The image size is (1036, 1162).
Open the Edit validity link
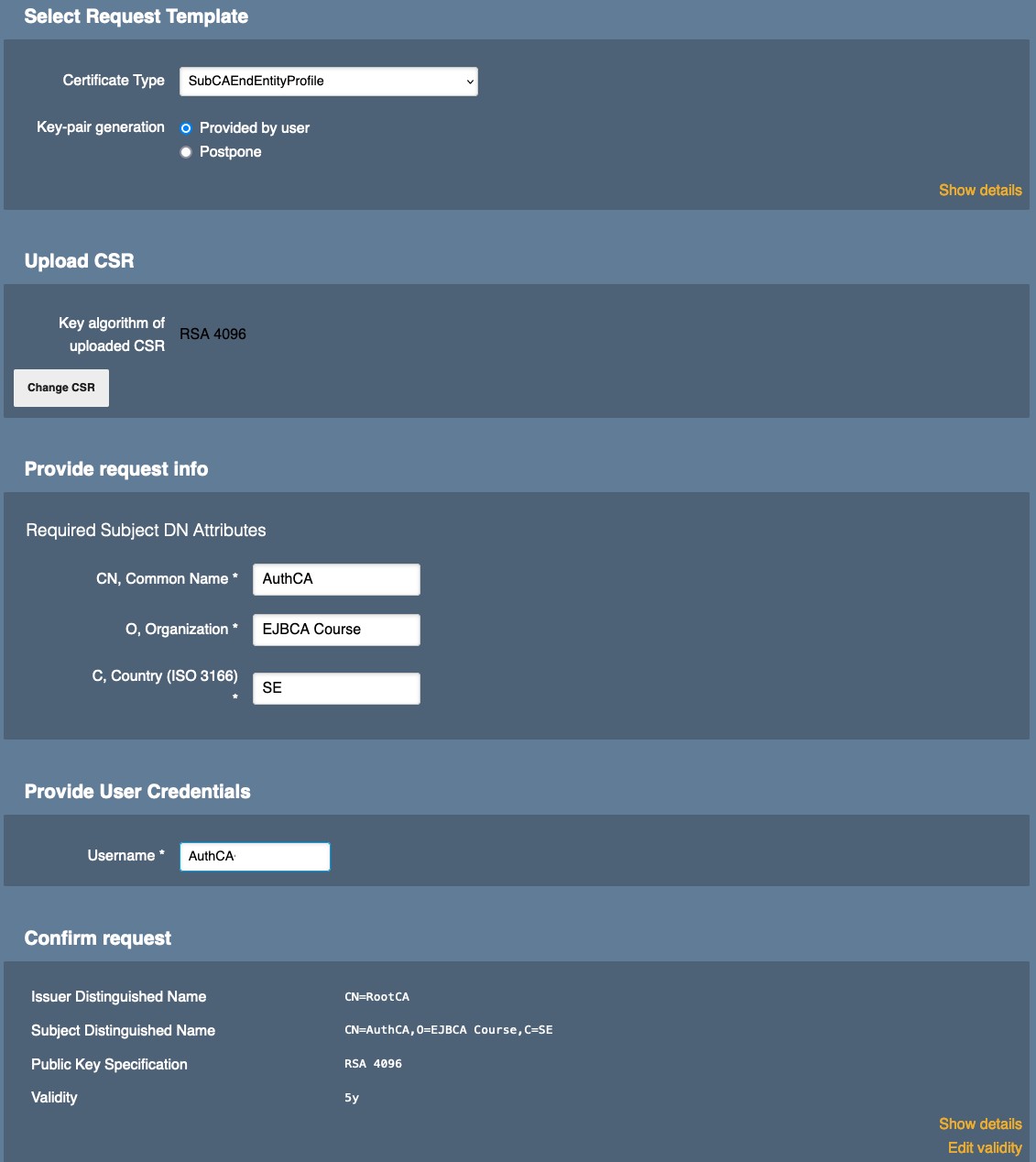984,1147
